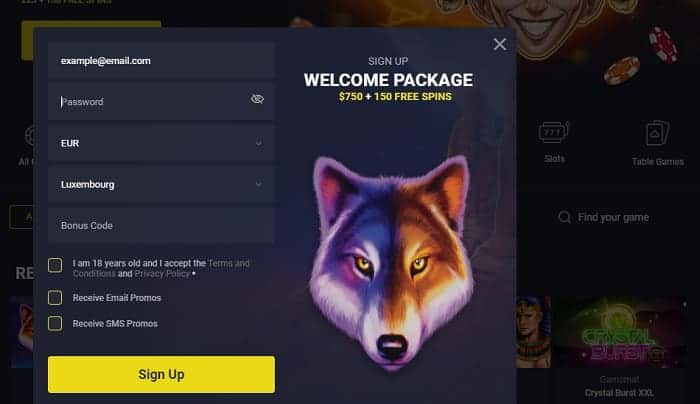Viewport: 700px width, 404px height.
Task: Focus the Bonus Code field
Action: pos(161,225)
